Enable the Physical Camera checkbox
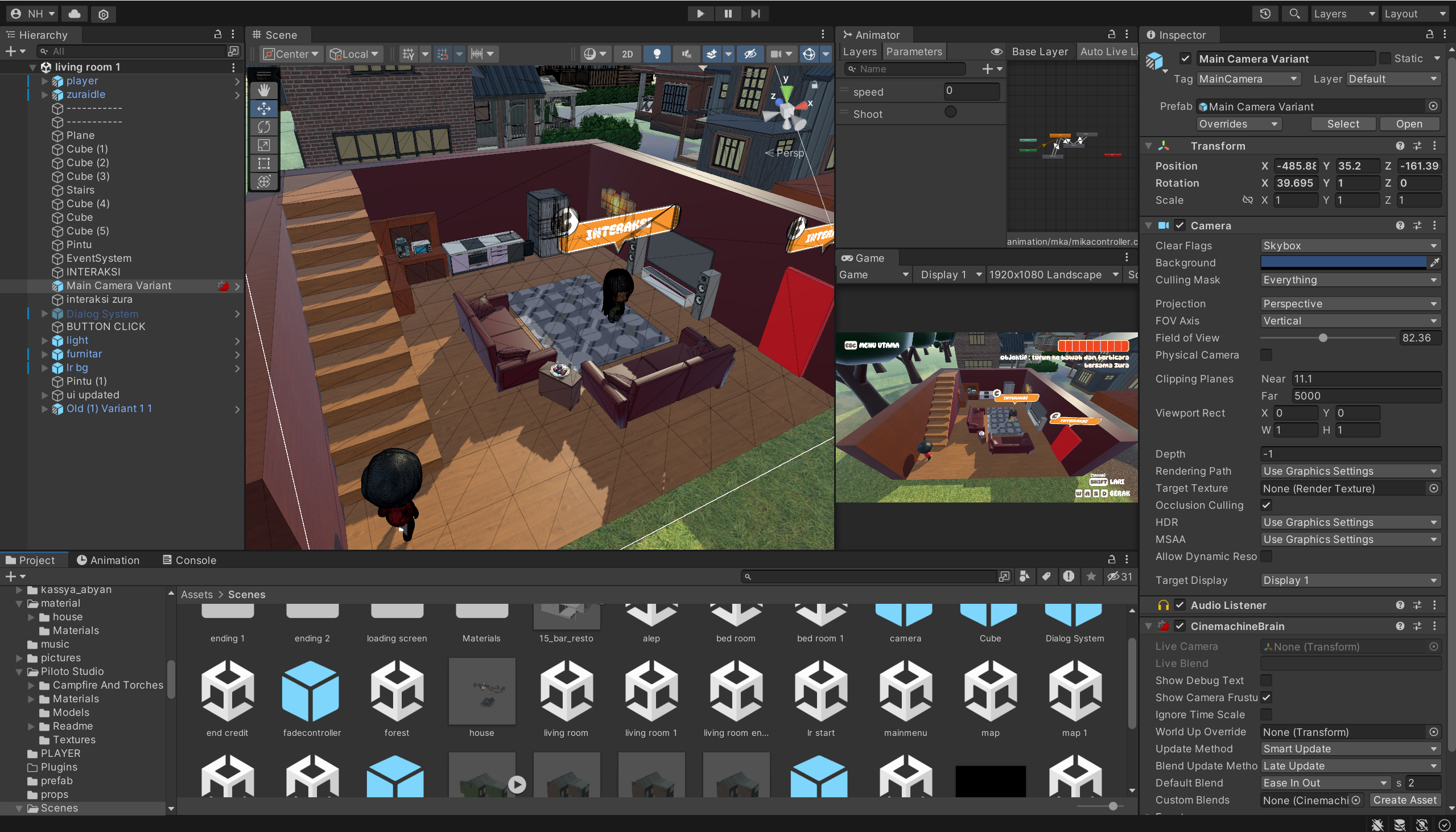 [x=1266, y=355]
